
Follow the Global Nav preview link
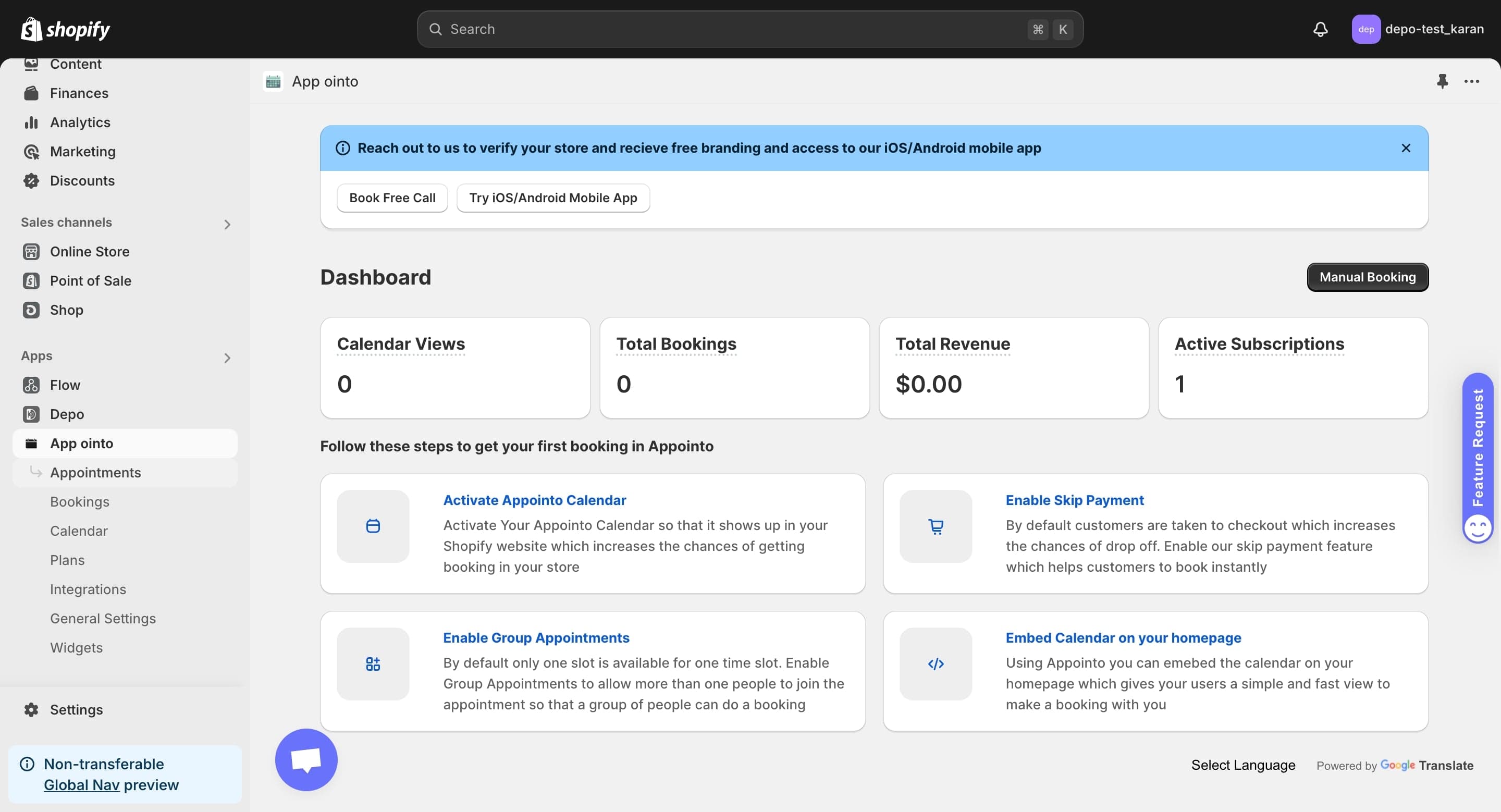pyautogui.click(x=82, y=784)
